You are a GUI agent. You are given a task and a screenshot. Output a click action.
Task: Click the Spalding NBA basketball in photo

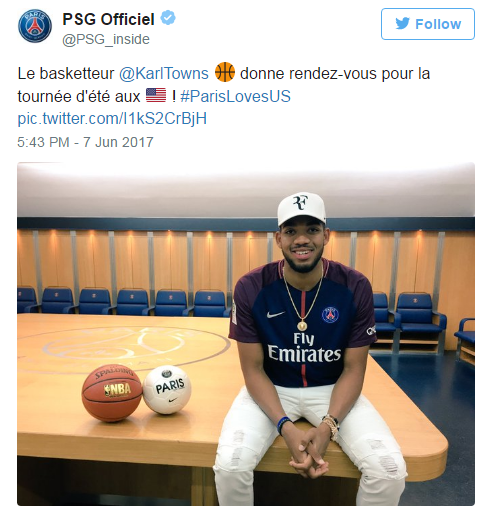point(112,393)
